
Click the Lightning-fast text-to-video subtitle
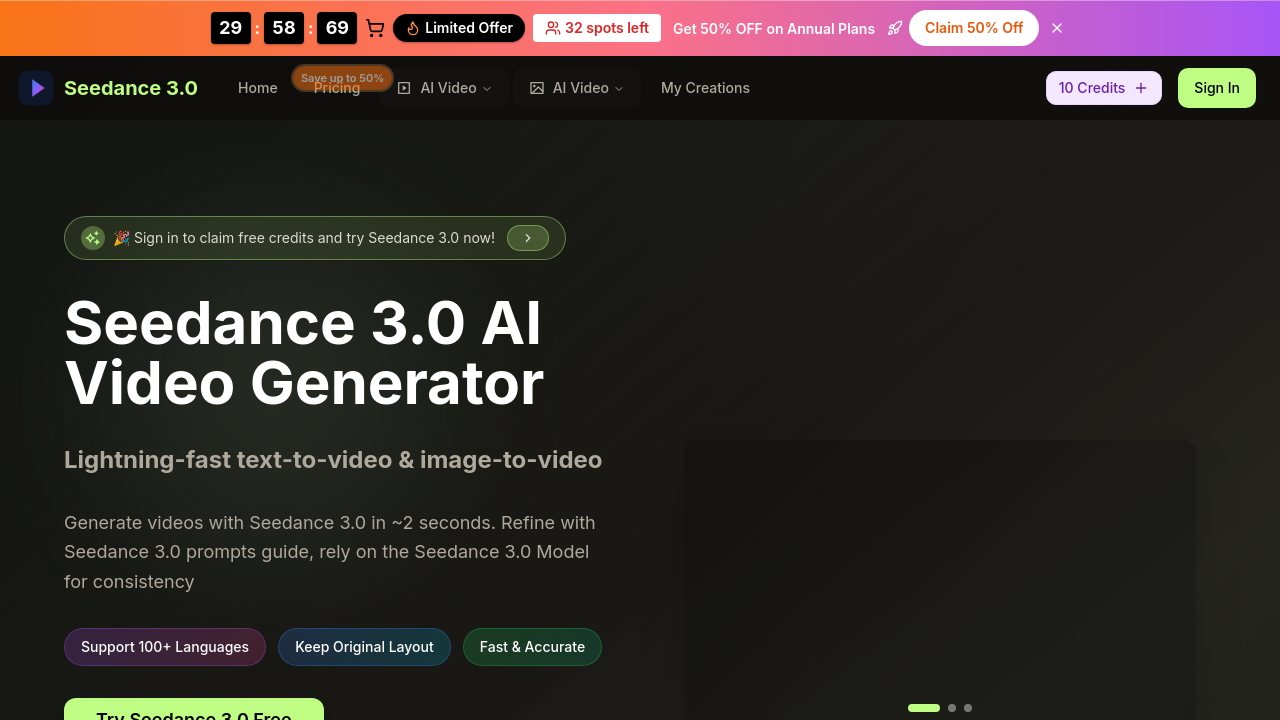(333, 460)
